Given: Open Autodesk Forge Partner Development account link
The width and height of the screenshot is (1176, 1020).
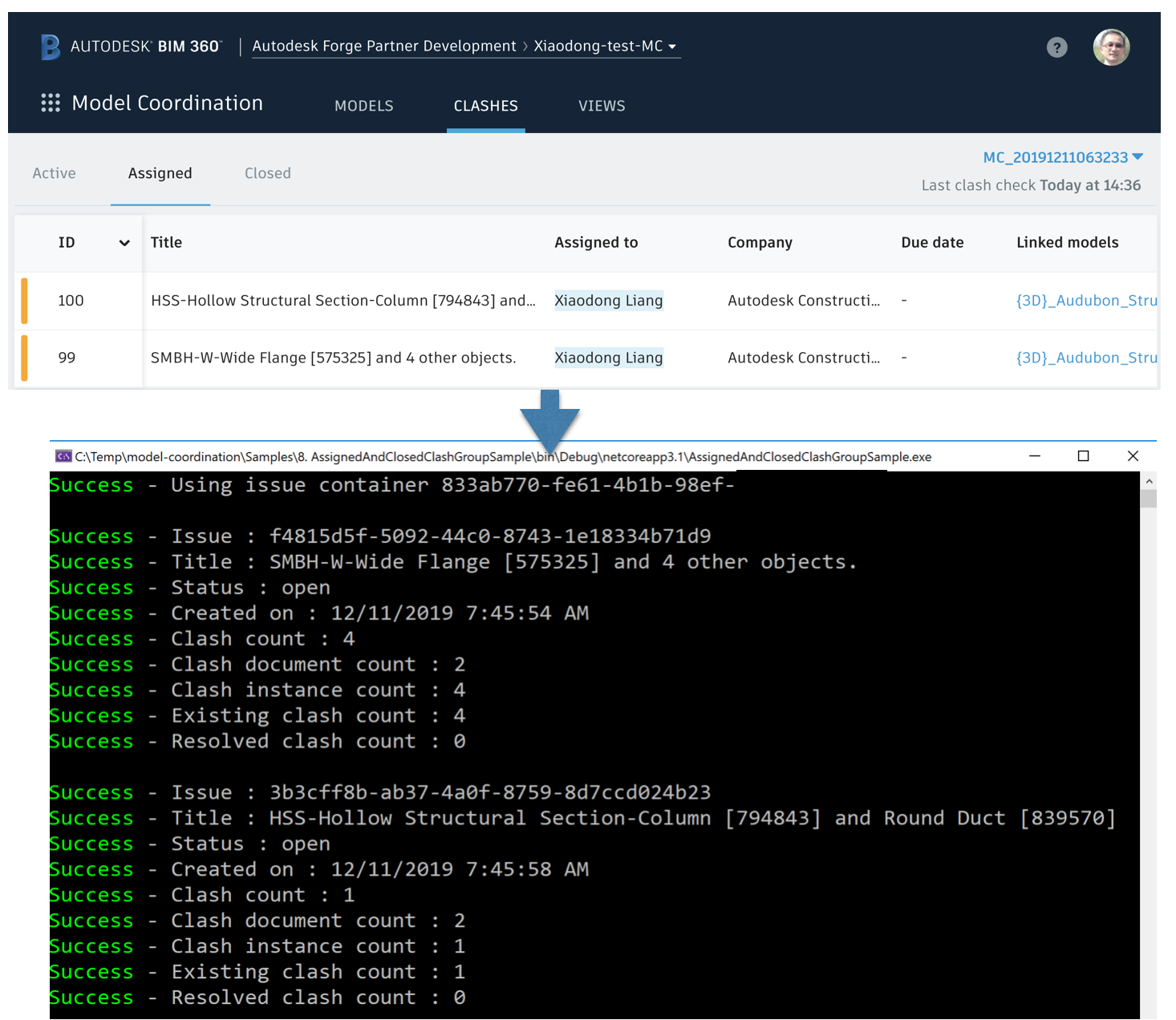Looking at the screenshot, I should (x=384, y=47).
